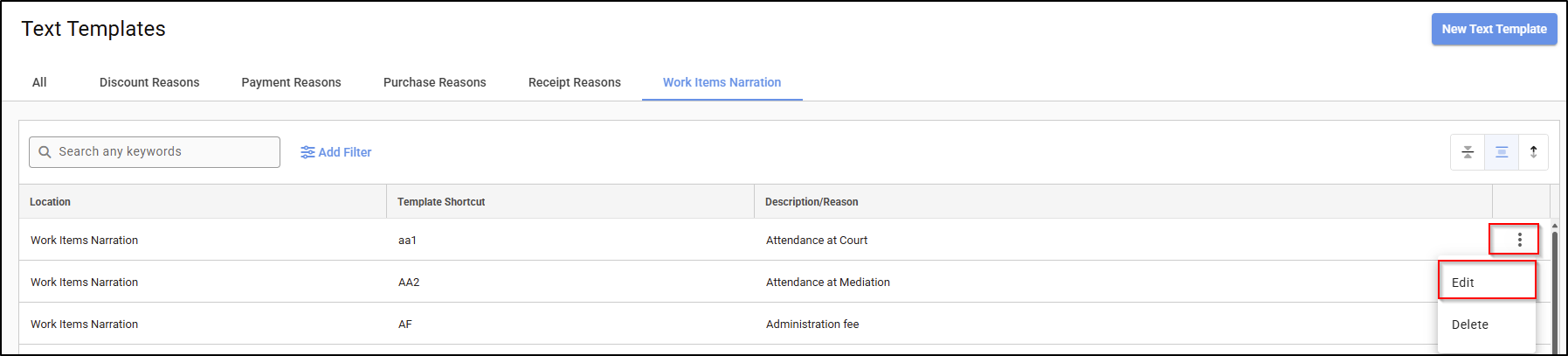Go to the Payment Reasons tab

click(x=291, y=82)
